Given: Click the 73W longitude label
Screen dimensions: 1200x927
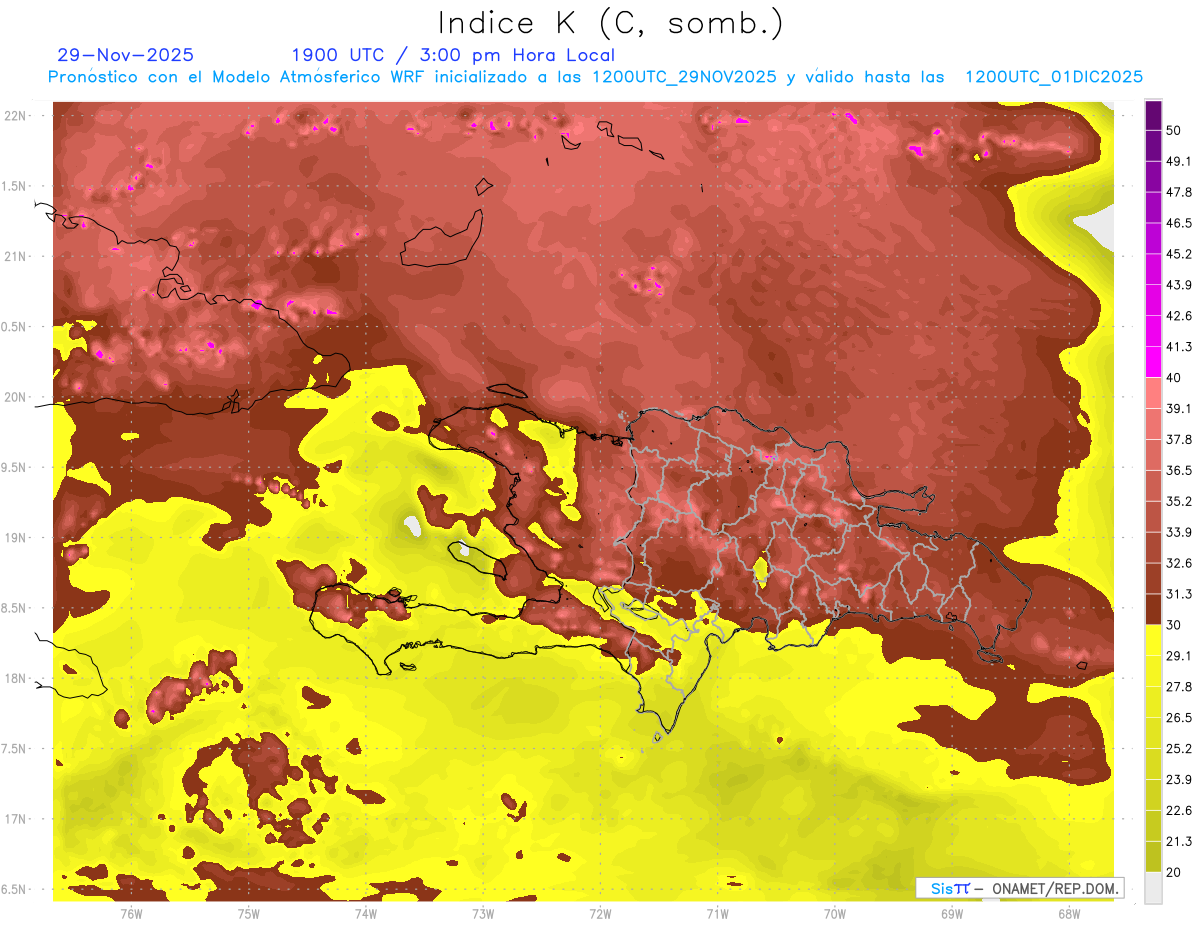Looking at the screenshot, I should click(x=483, y=913).
